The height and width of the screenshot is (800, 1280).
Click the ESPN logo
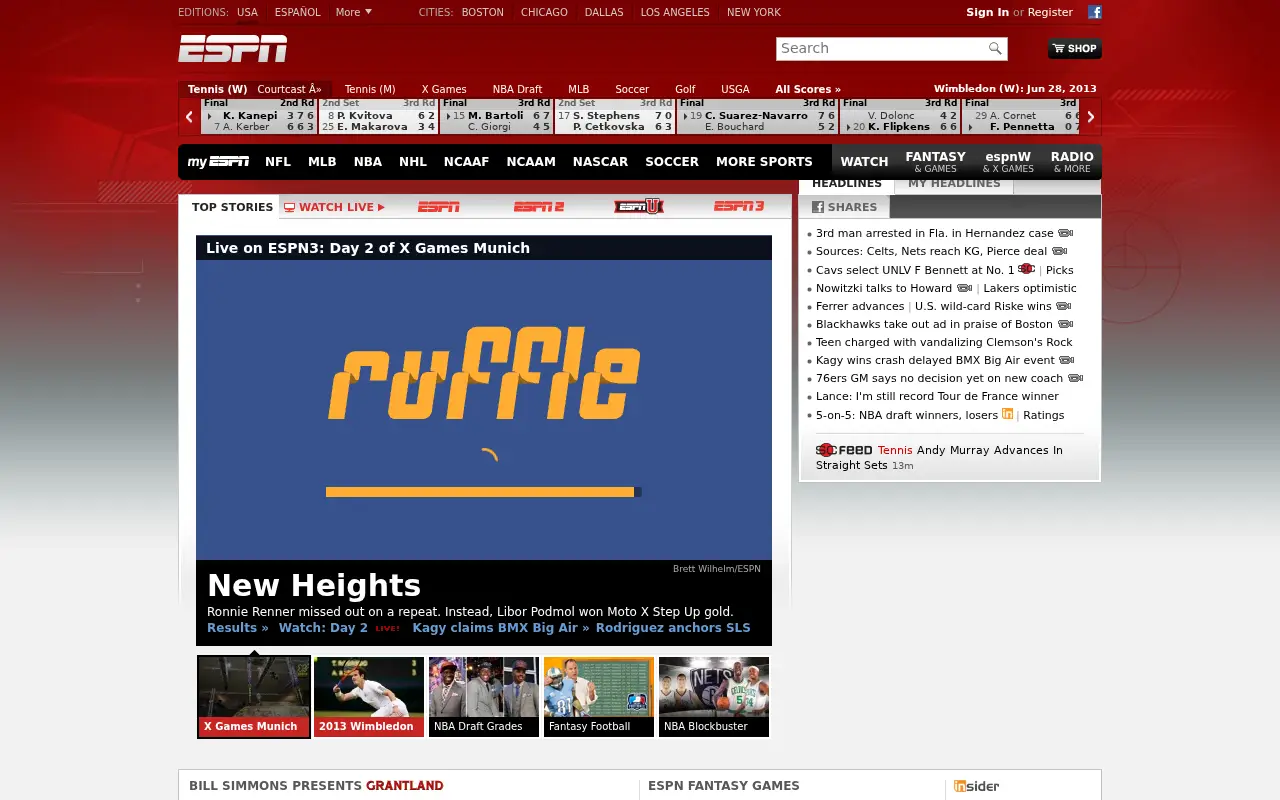(x=233, y=48)
